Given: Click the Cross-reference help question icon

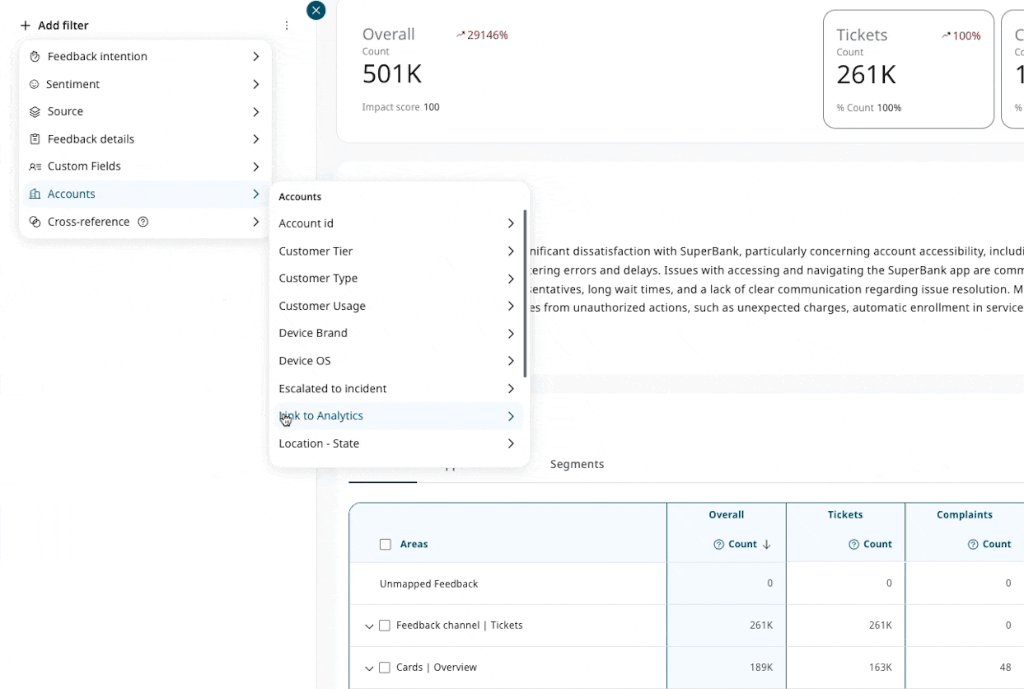Looking at the screenshot, I should (x=143, y=222).
